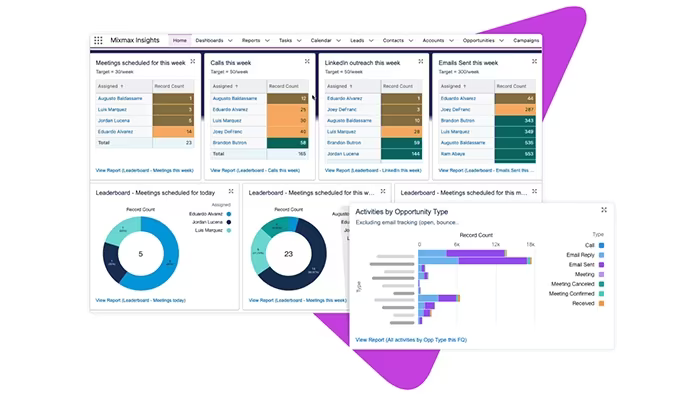Click the center total 23 in week donut chart

tap(288, 254)
